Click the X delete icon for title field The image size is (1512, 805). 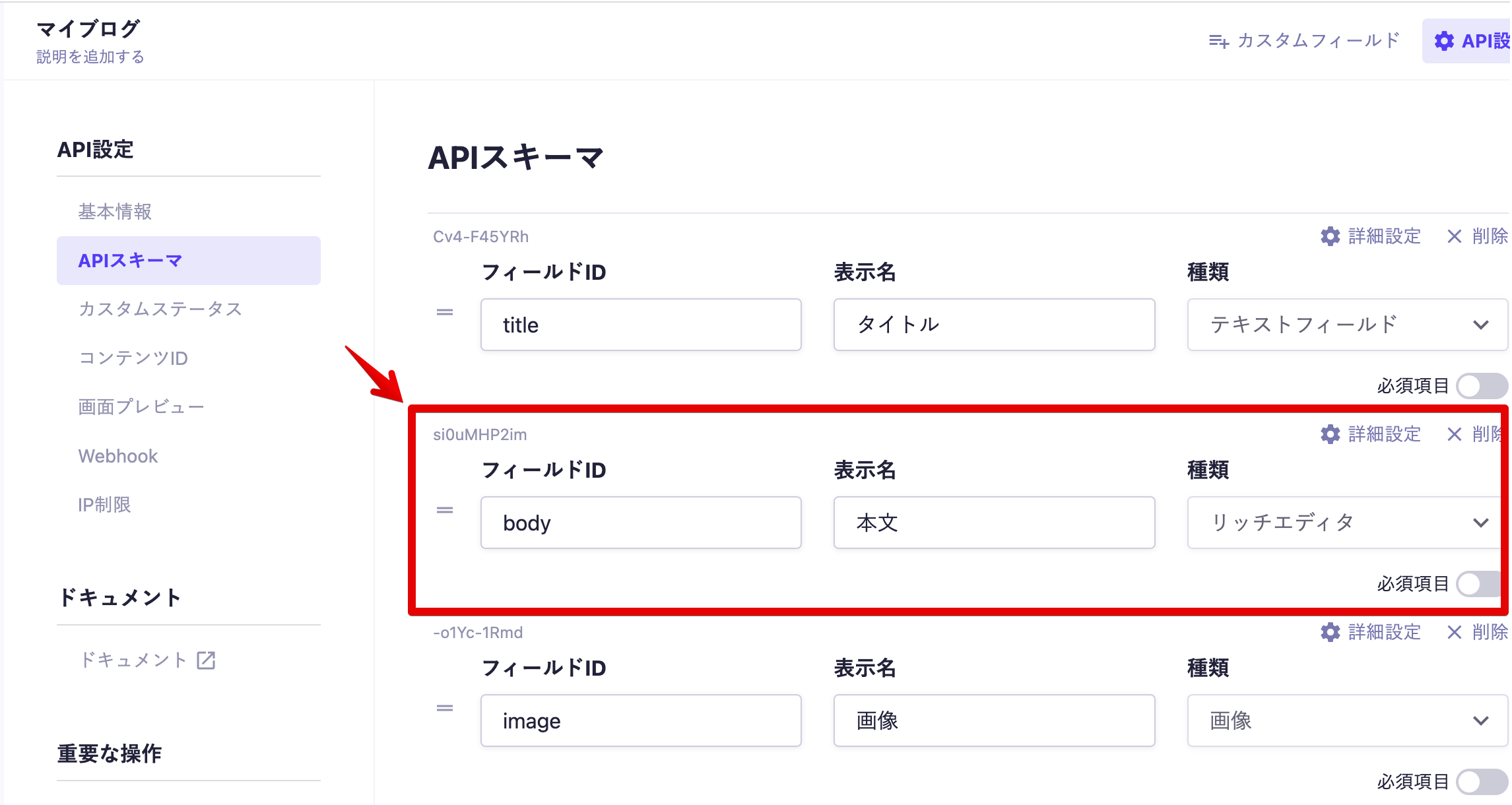point(1454,236)
